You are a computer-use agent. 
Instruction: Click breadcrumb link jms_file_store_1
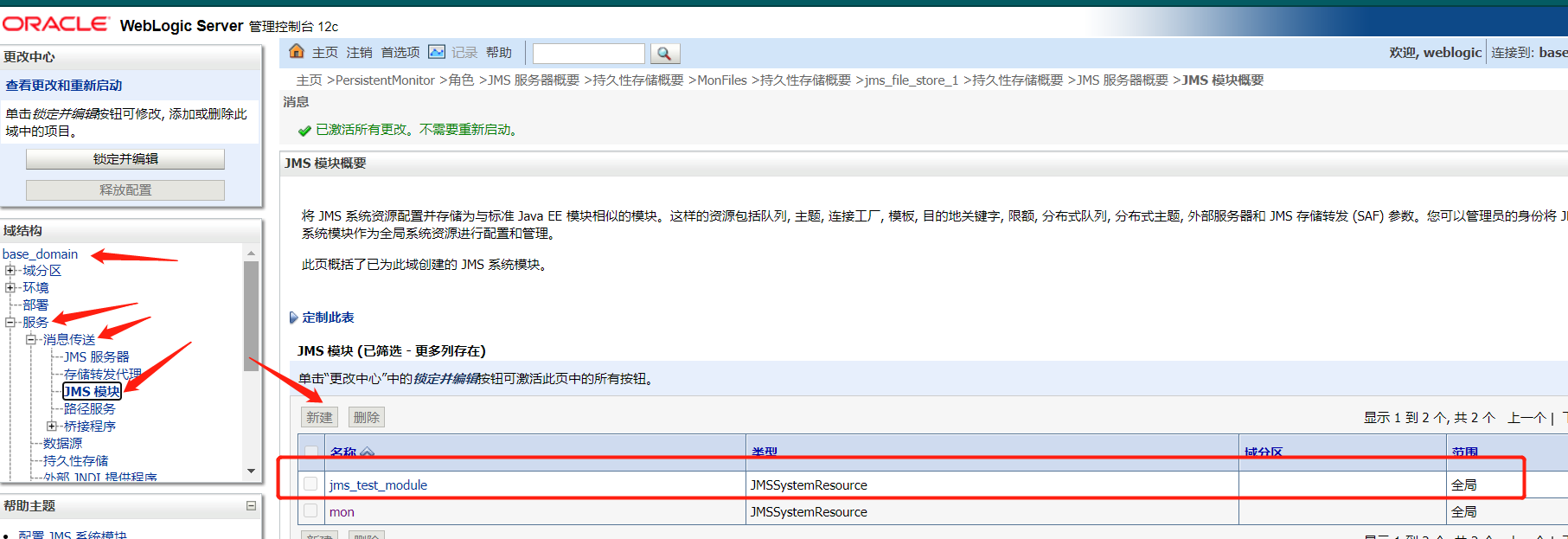point(912,80)
